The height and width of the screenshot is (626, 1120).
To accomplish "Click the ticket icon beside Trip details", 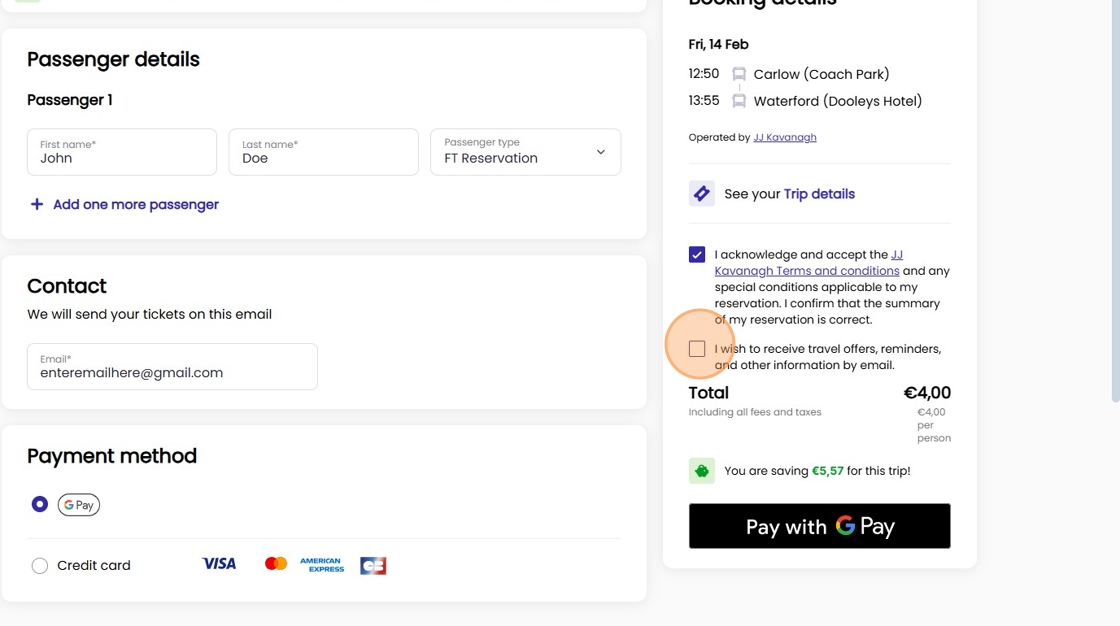I will pos(701,194).
